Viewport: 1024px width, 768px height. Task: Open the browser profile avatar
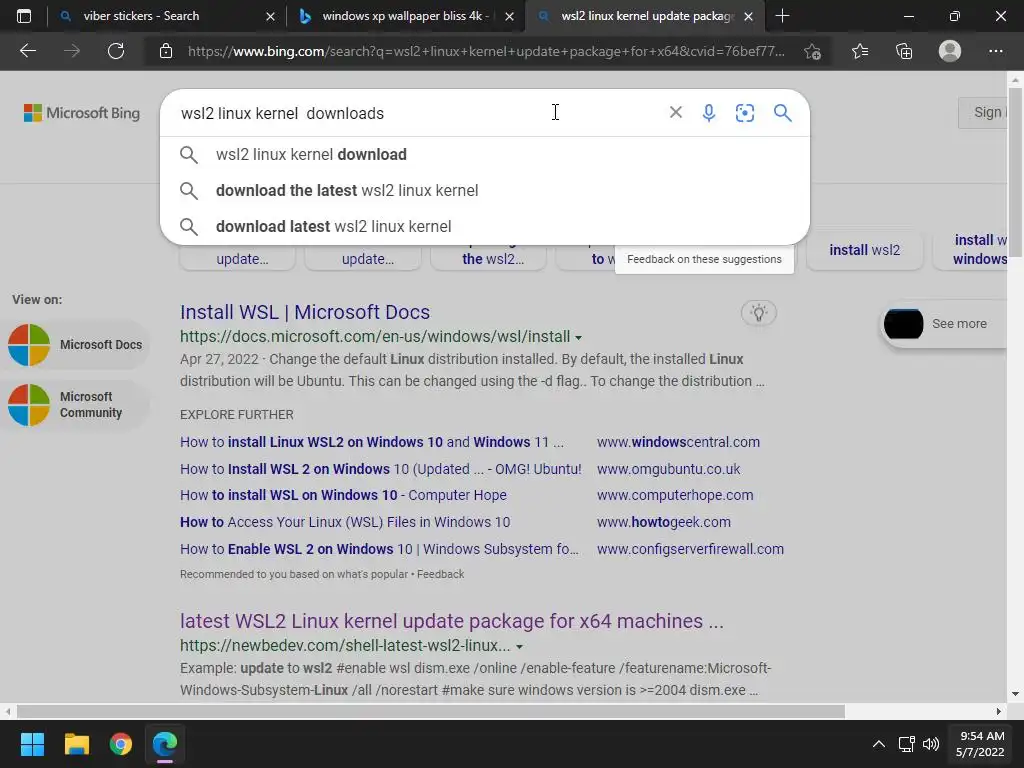950,51
